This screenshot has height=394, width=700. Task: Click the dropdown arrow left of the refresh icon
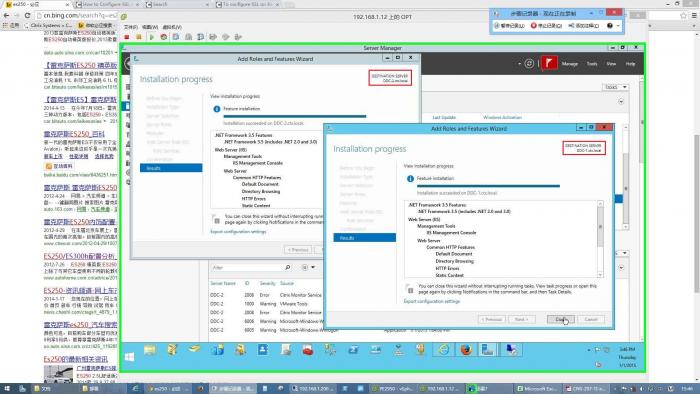(519, 64)
